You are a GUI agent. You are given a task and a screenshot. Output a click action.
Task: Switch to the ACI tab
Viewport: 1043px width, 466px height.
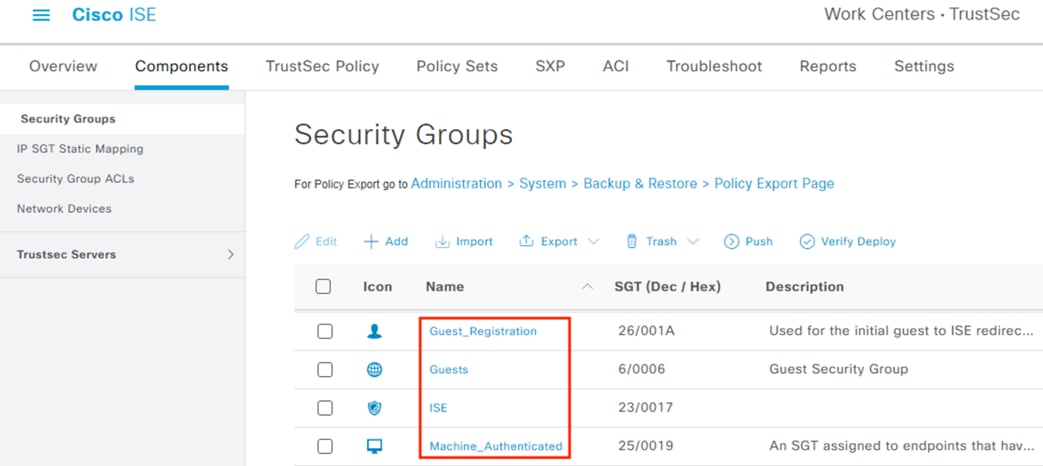616,66
